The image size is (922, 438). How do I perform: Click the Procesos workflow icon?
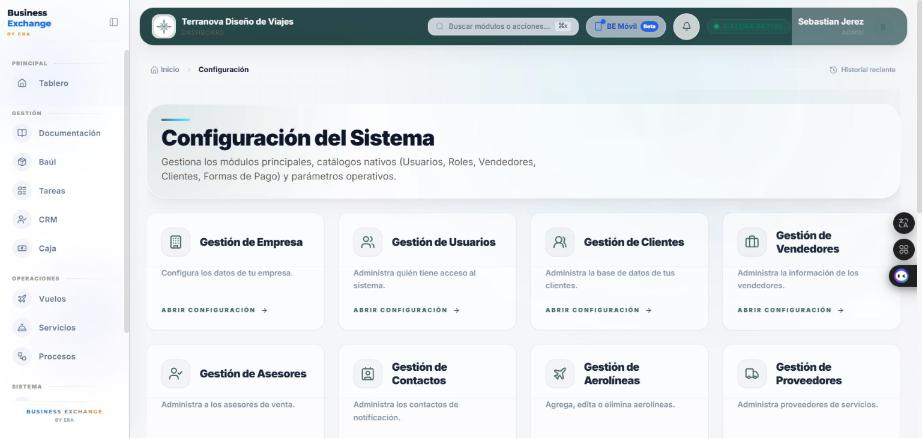click(x=22, y=356)
